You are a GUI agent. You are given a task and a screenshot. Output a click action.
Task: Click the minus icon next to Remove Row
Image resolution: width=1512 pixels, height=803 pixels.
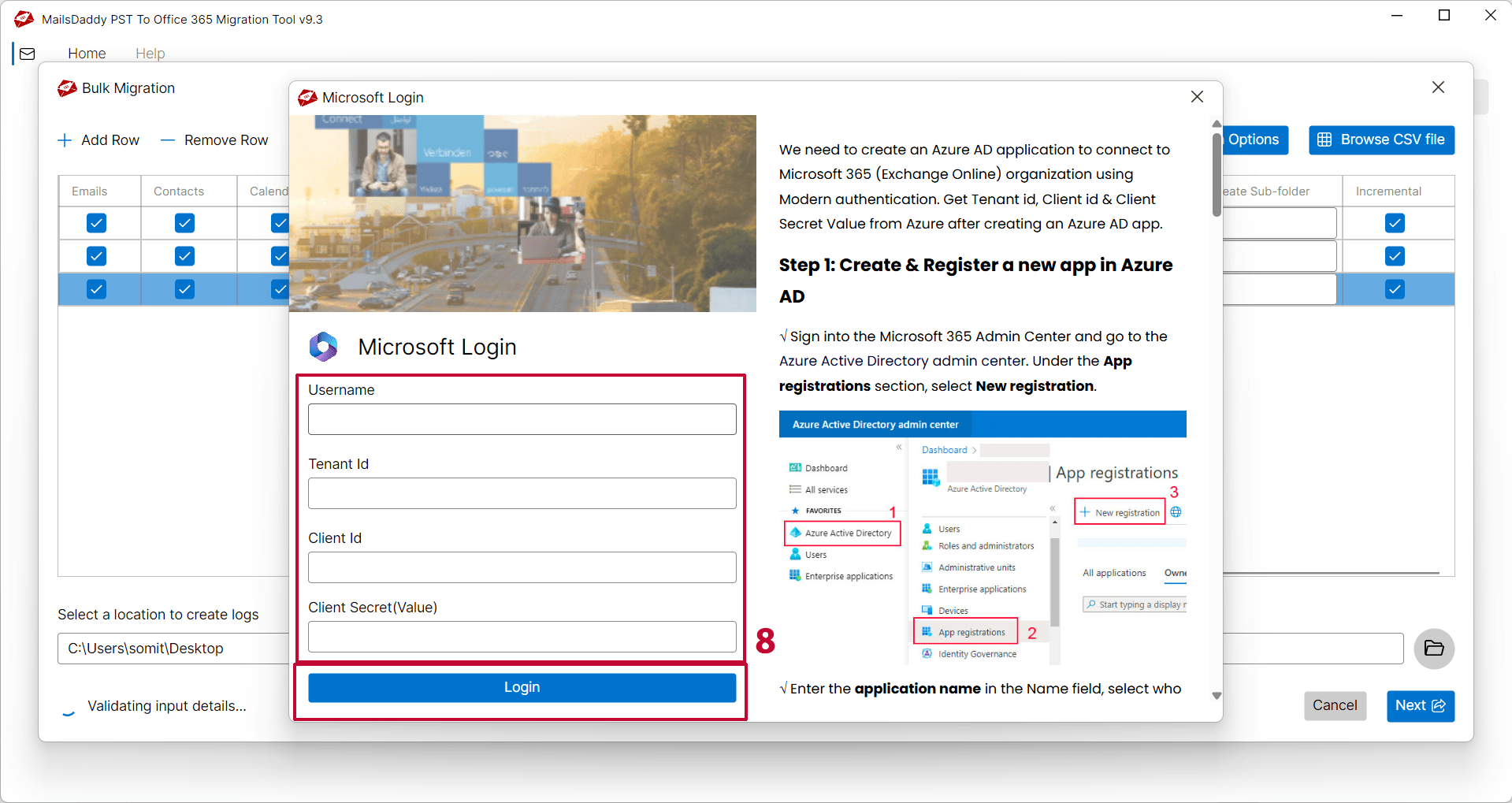167,139
